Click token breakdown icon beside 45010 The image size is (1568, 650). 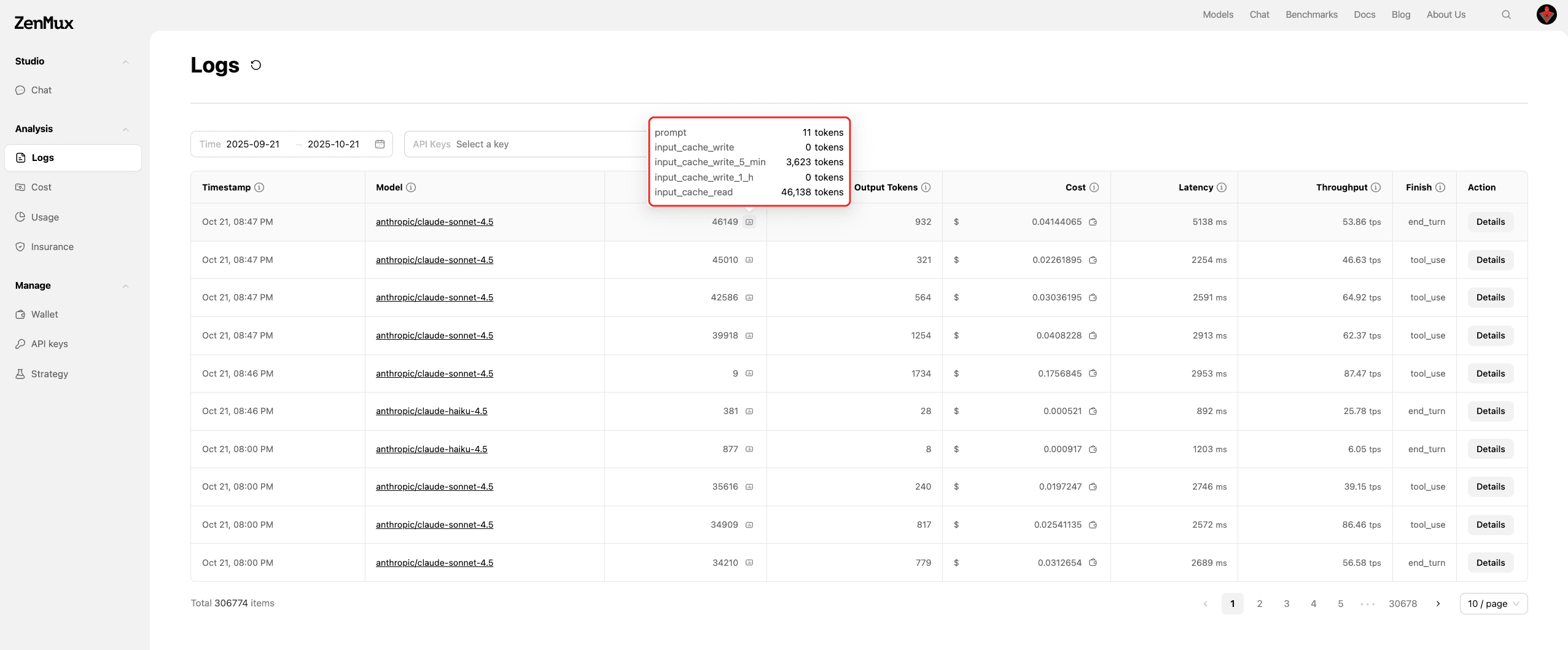coord(749,260)
